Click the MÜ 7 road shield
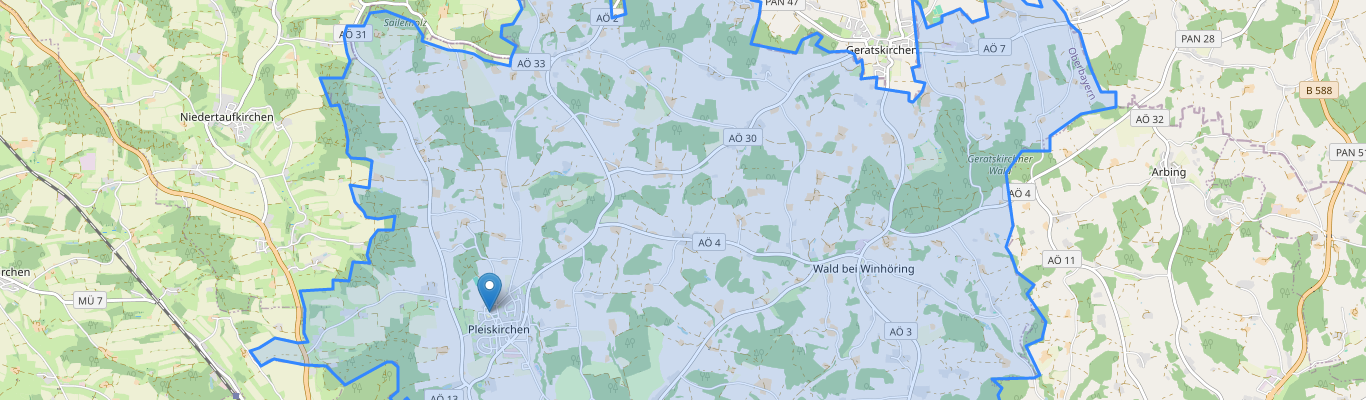1366x400 pixels. coord(90,301)
